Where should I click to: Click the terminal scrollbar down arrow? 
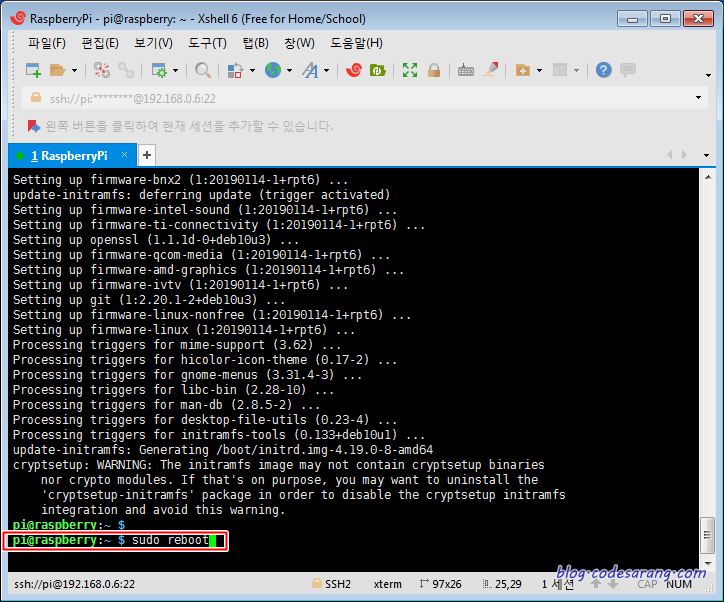coord(708,563)
